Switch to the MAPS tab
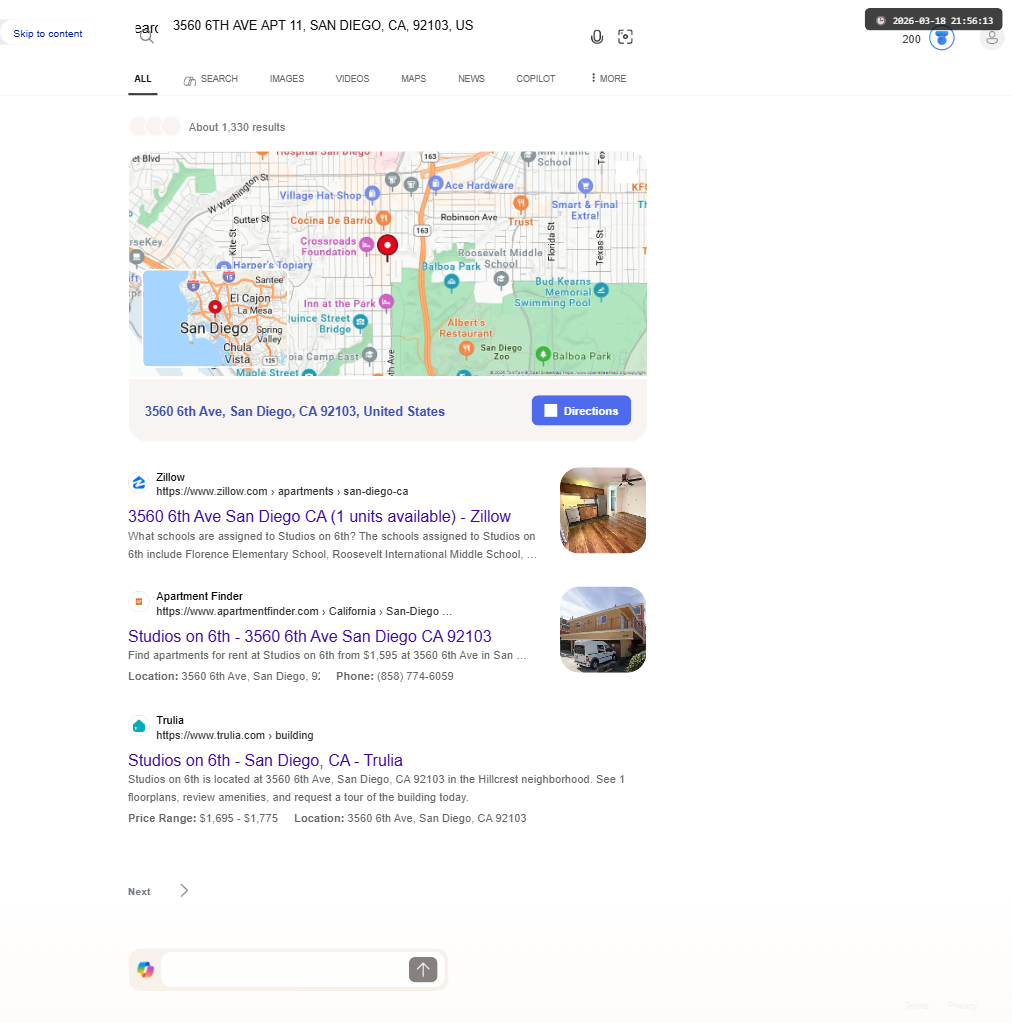 coord(414,78)
